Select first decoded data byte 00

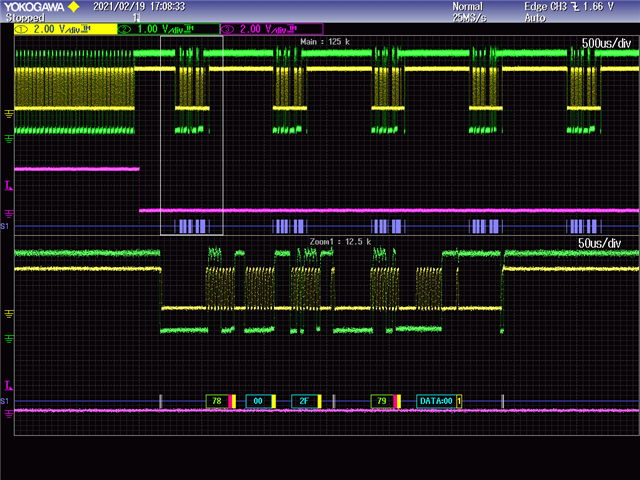click(x=258, y=401)
